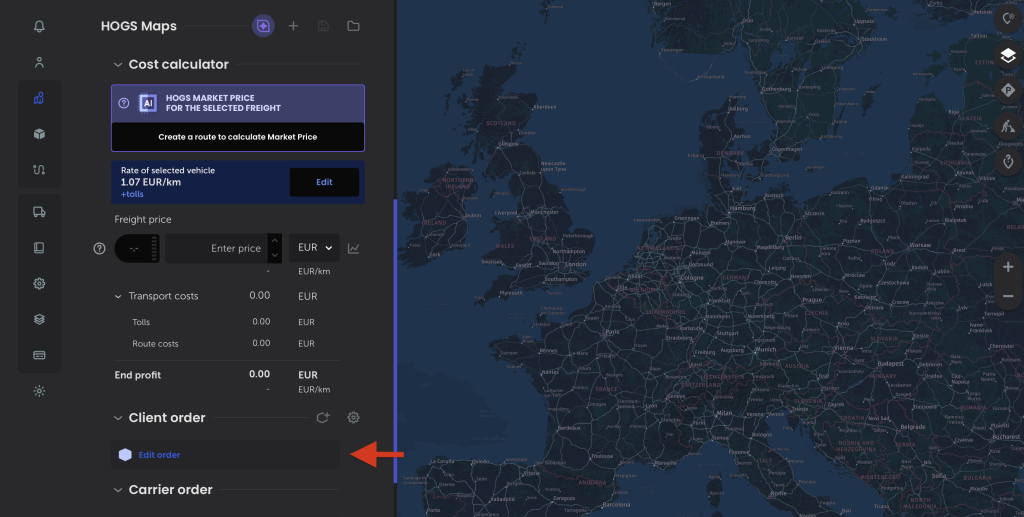The width and height of the screenshot is (1024, 517).
Task: Open Client order settings gear
Action: point(353,418)
